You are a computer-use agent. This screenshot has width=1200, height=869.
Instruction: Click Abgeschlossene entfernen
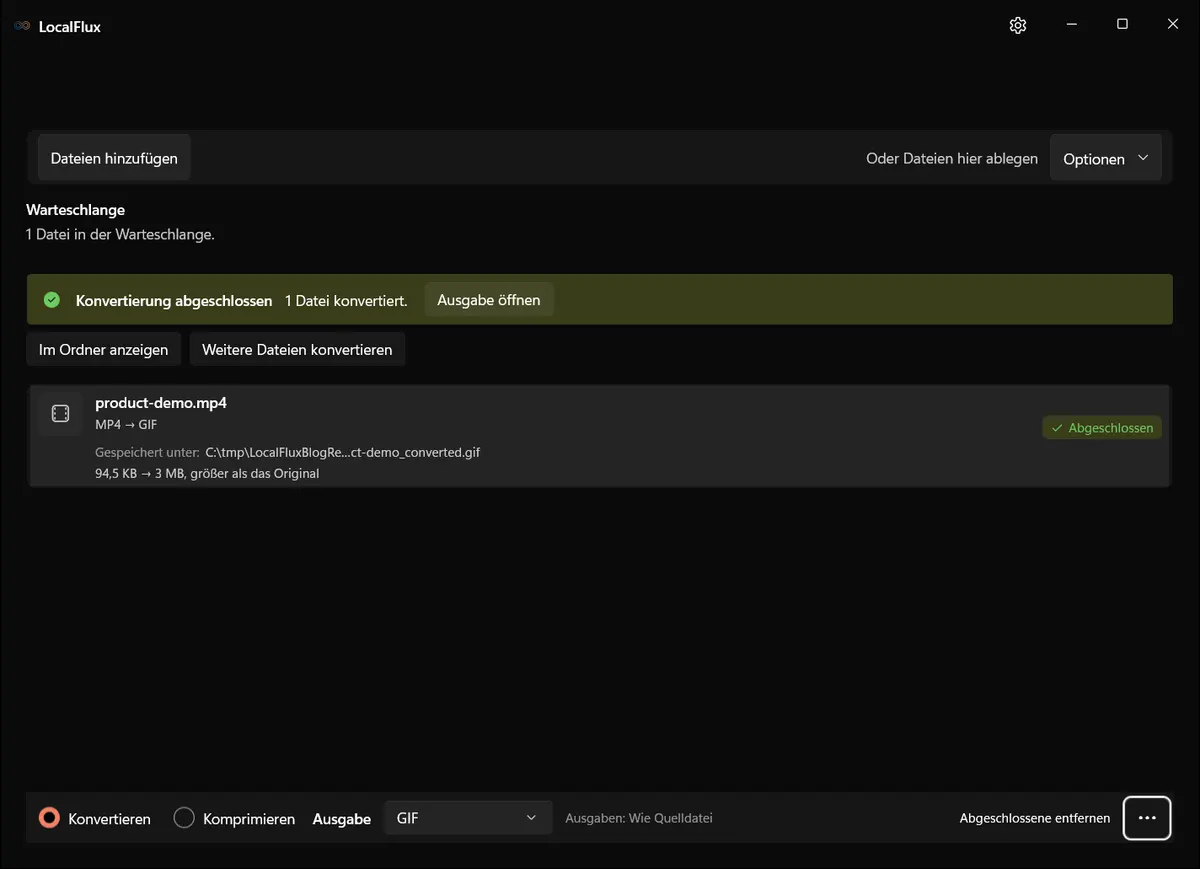[x=1035, y=818]
